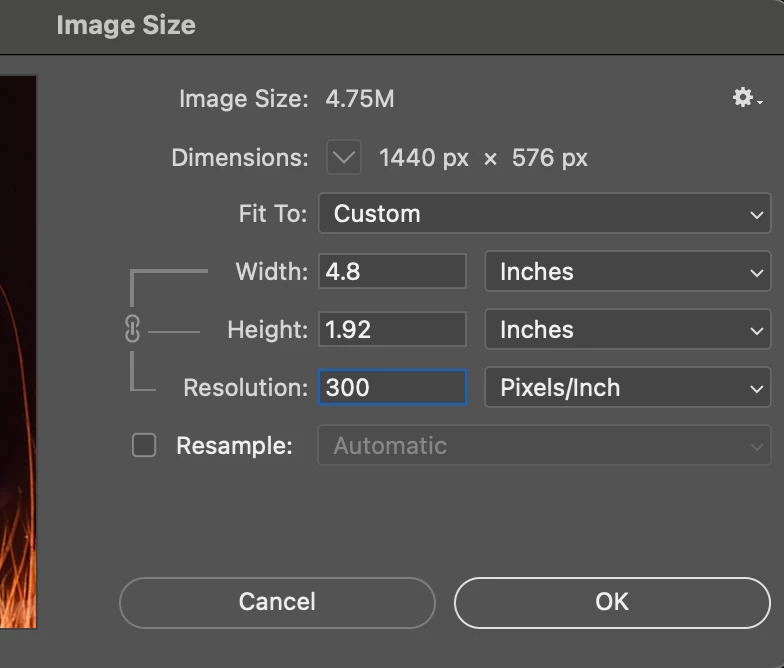This screenshot has height=668, width=784.
Task: Click the Height input field
Action: click(x=392, y=330)
